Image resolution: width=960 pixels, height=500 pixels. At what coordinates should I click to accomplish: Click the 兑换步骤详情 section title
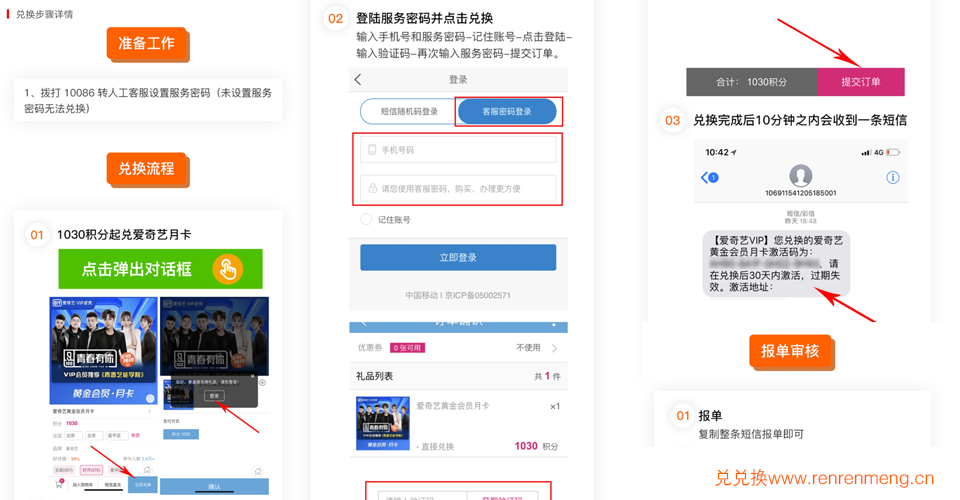tap(44, 14)
